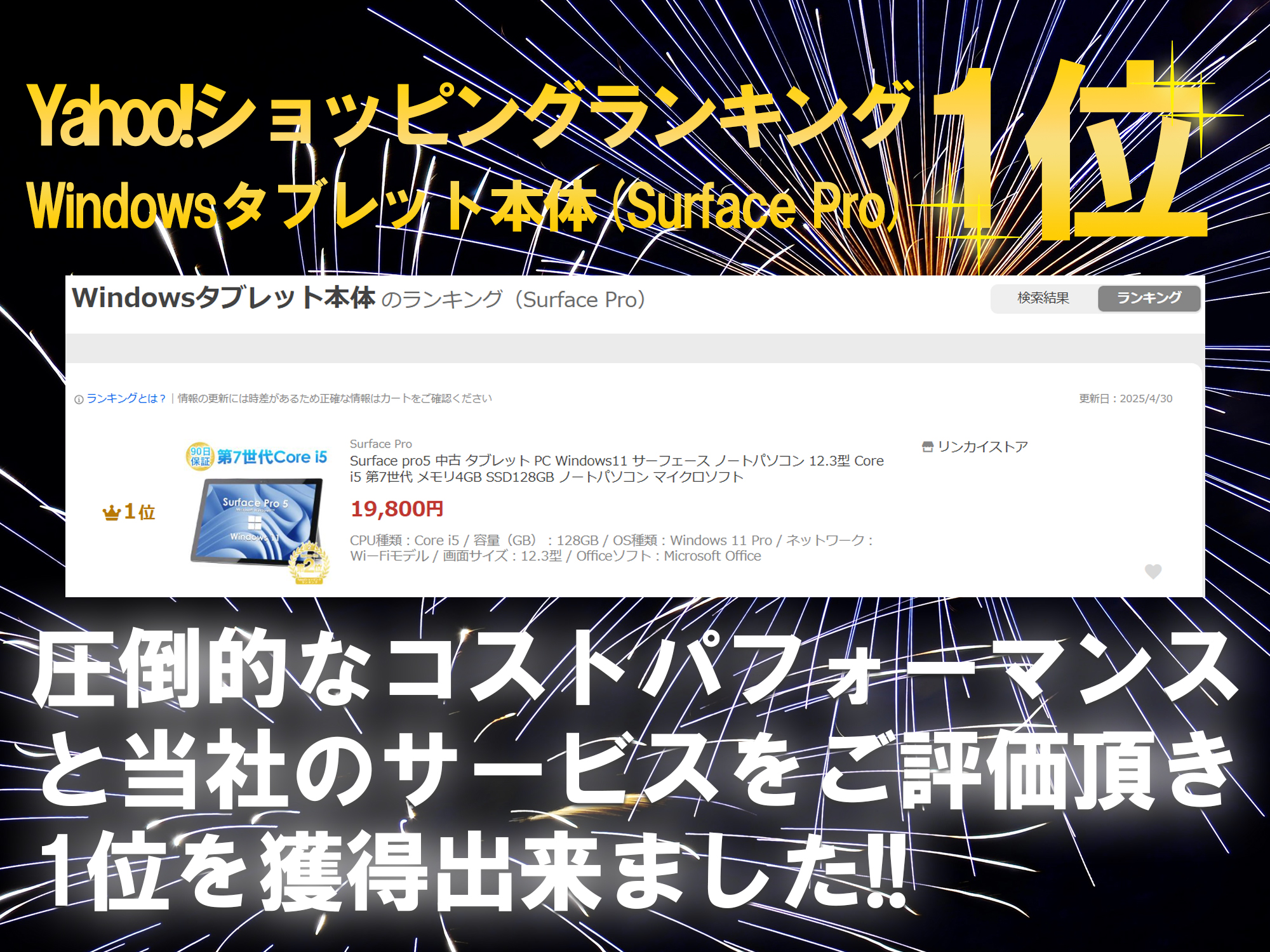Open the Surface Pro 5 product thumbnail
Screen dimensions: 1270x952
click(257, 513)
